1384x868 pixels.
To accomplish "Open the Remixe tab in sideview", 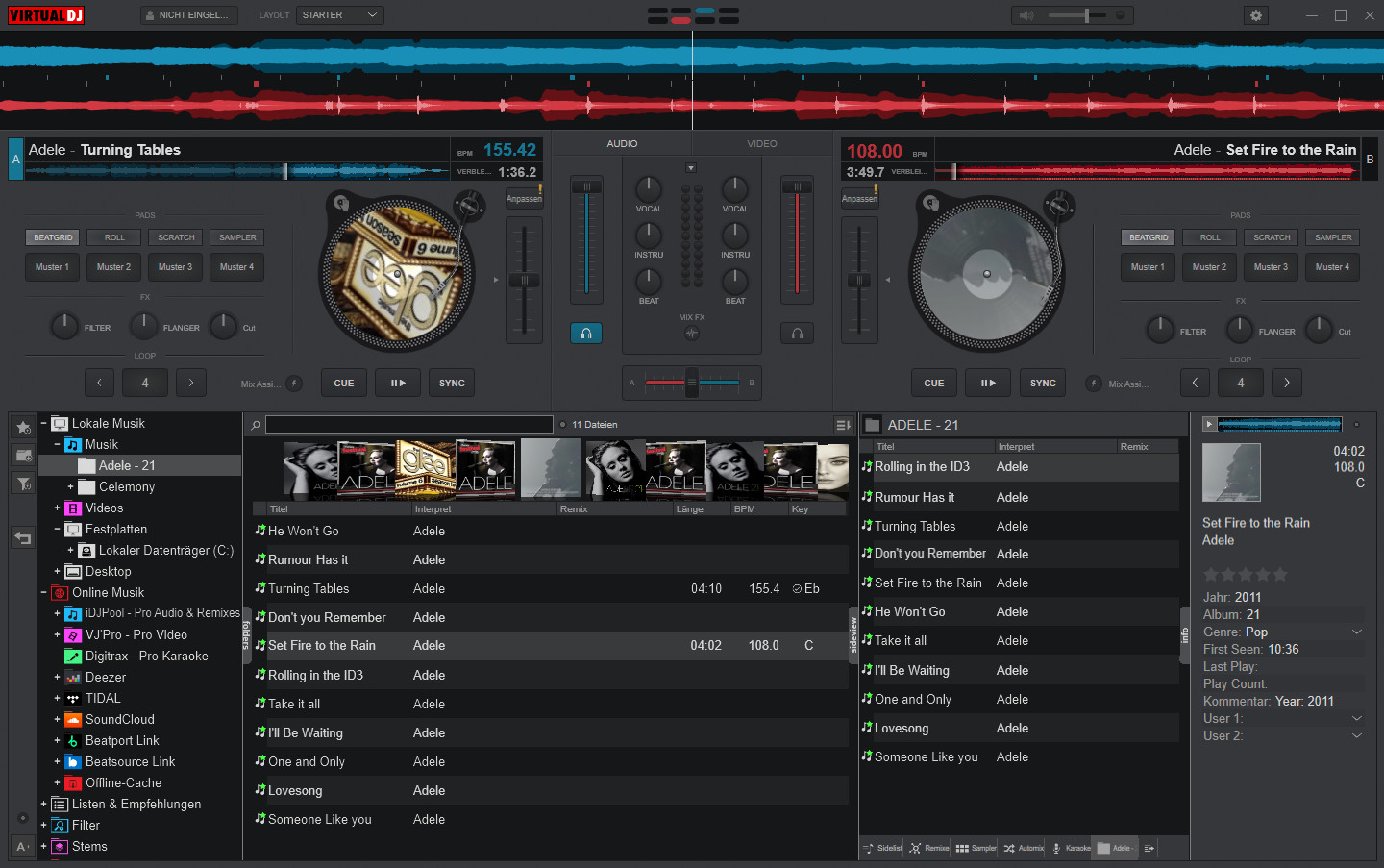I will tap(929, 848).
